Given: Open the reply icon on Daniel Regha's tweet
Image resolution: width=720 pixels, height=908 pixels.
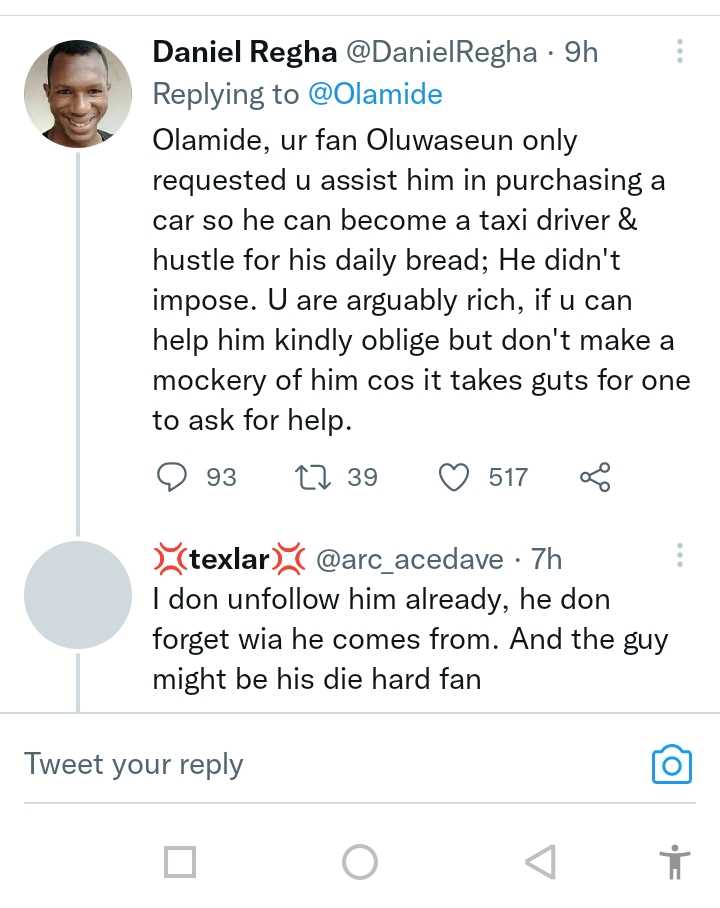Looking at the screenshot, I should click(x=173, y=477).
